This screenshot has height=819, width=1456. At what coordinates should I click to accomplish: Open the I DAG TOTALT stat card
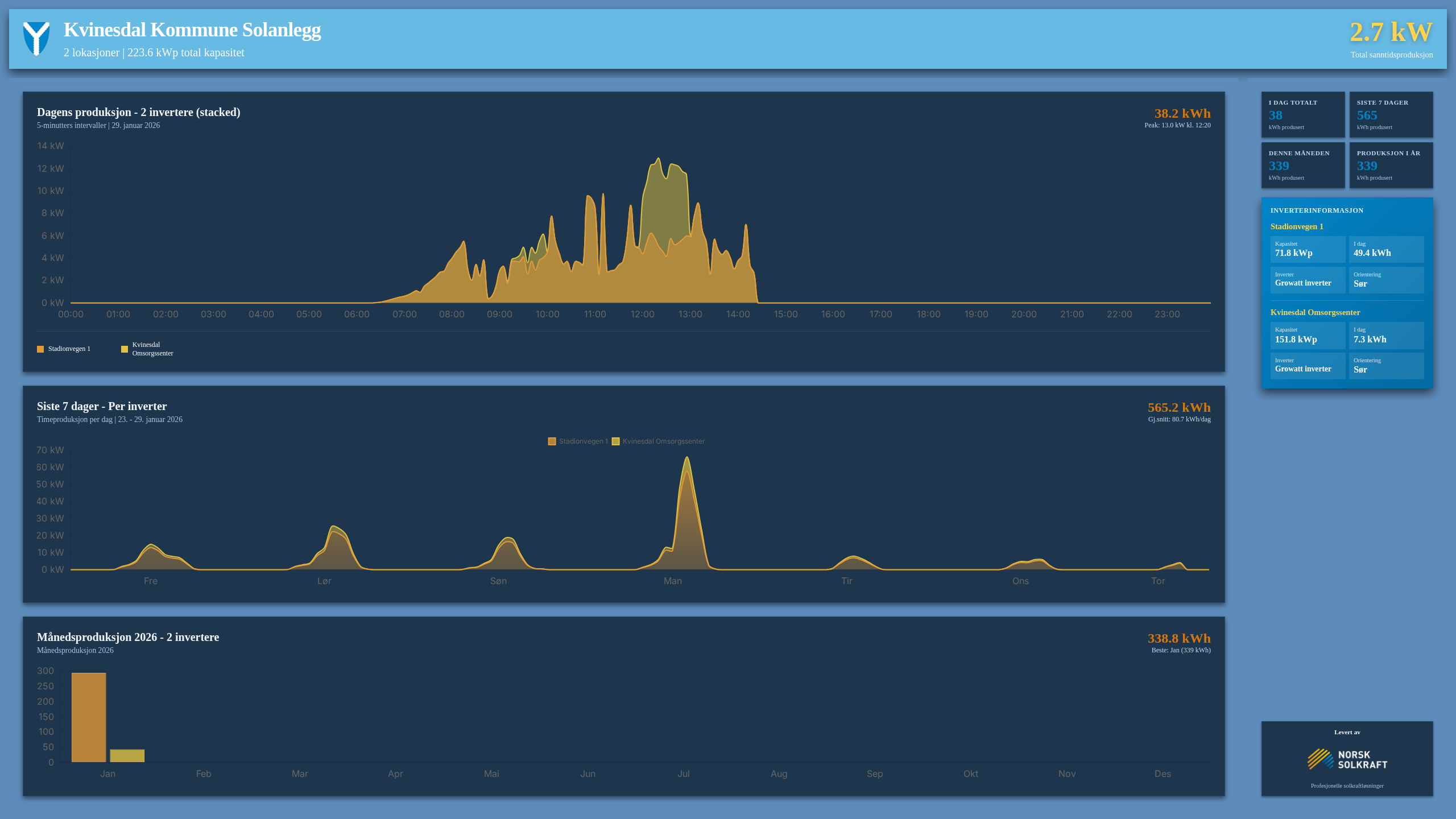(1303, 114)
